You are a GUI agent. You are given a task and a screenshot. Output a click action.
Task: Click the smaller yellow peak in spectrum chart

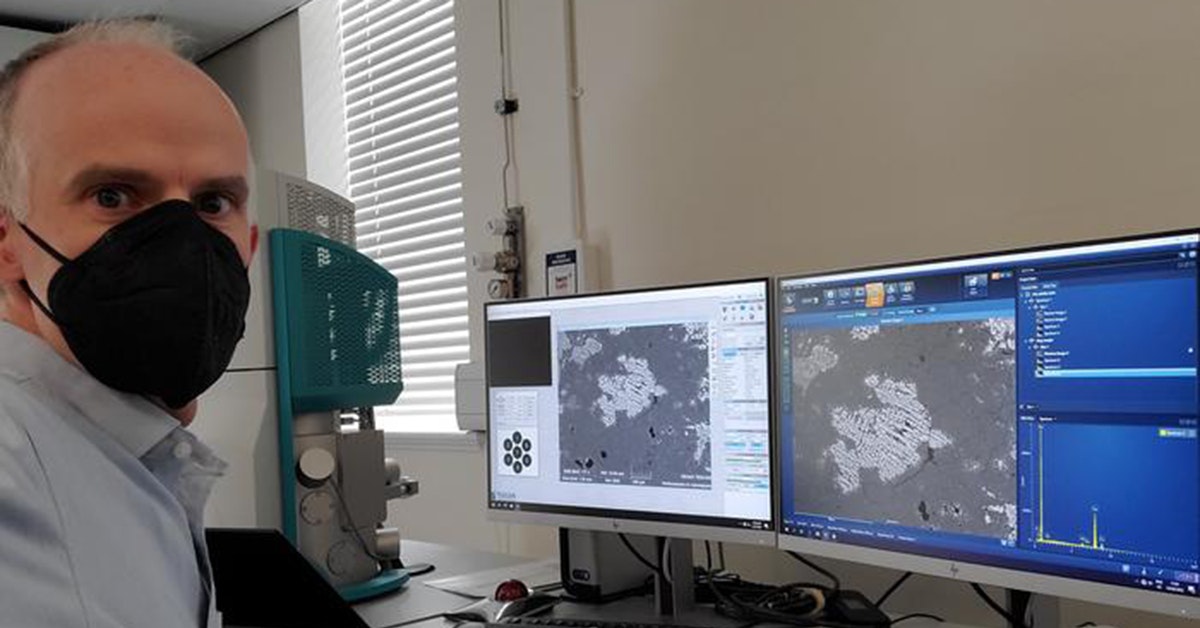pyautogui.click(x=1094, y=525)
